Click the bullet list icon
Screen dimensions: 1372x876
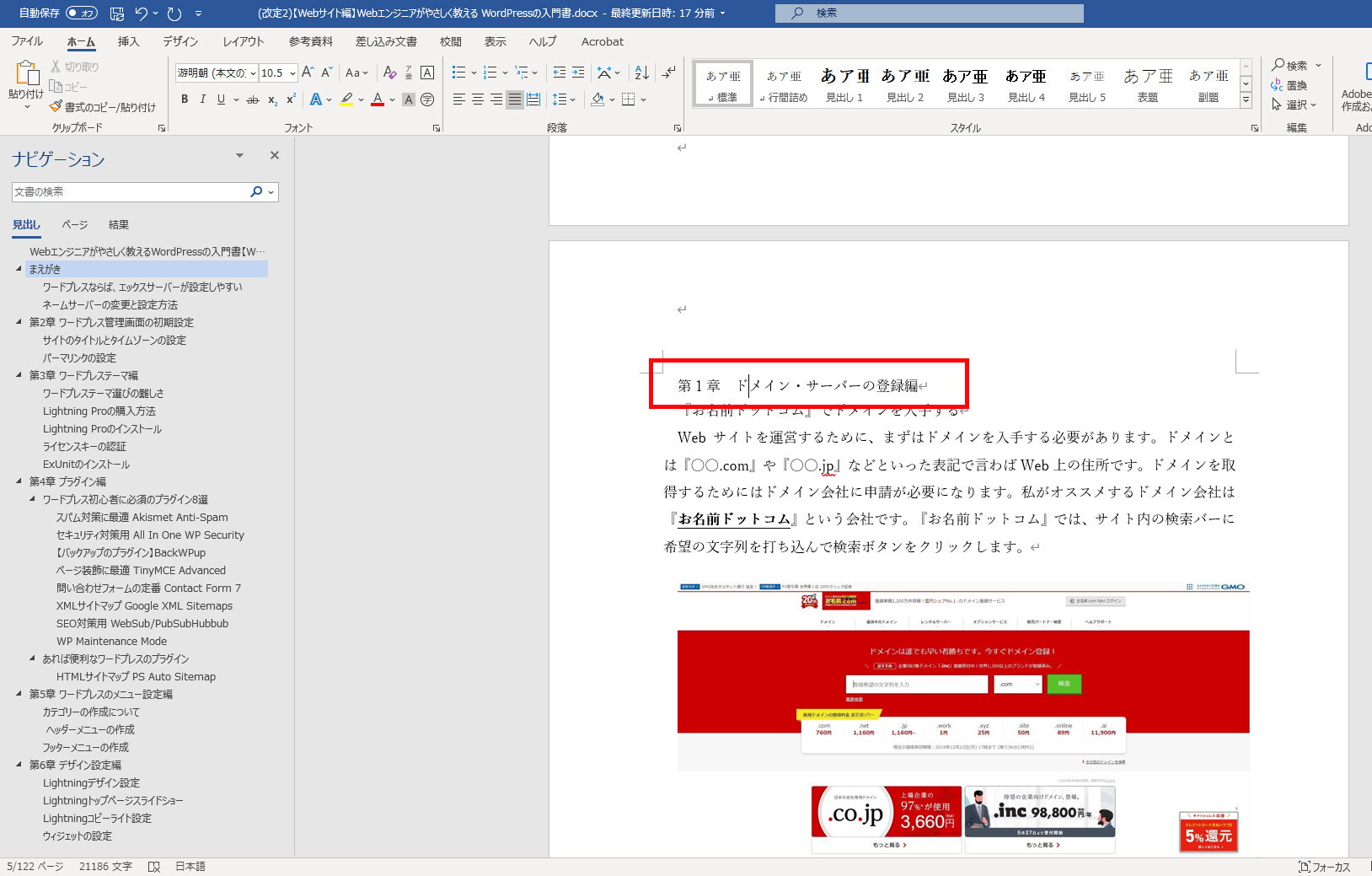pyautogui.click(x=458, y=73)
